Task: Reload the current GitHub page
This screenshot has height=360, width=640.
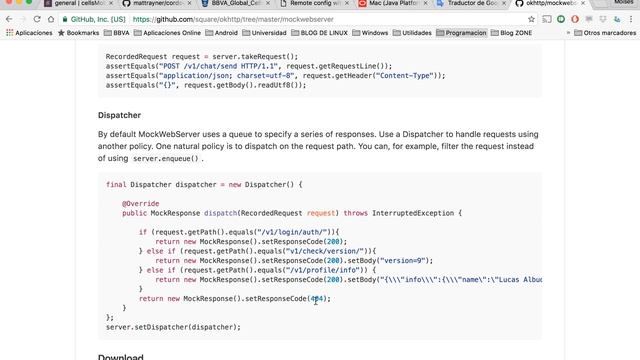Action: click(x=37, y=19)
